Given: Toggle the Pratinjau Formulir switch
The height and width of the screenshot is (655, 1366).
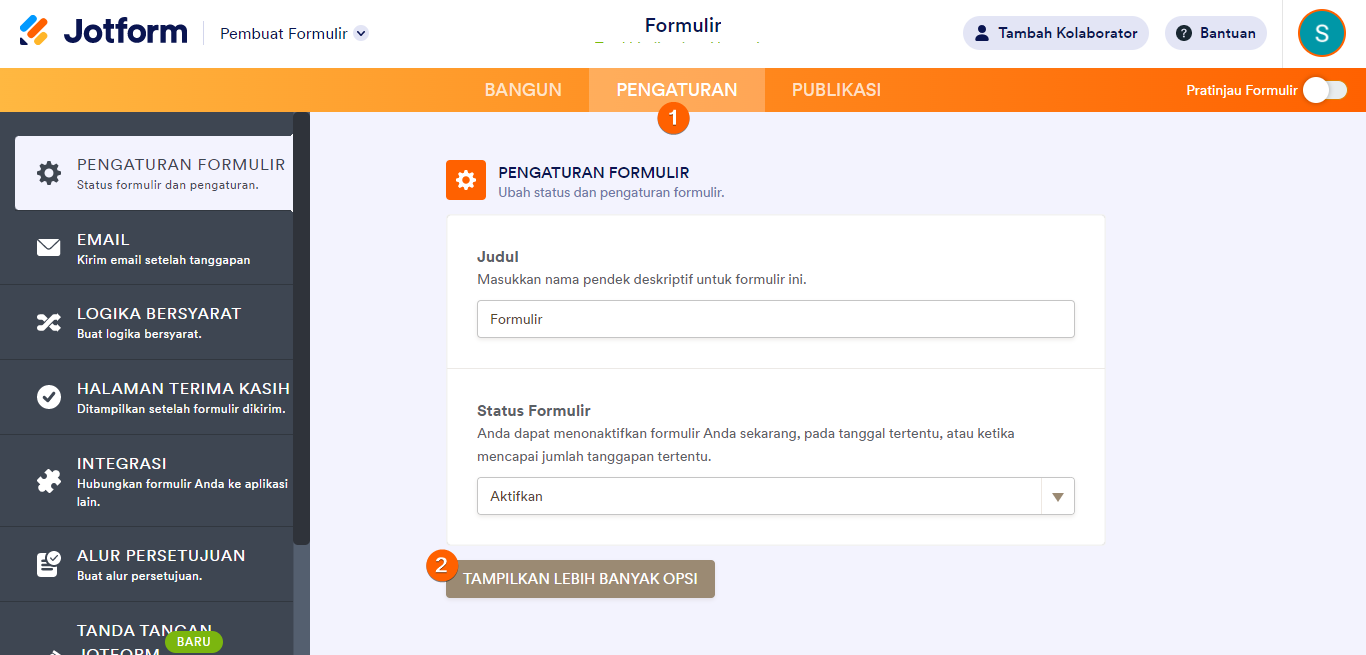Looking at the screenshot, I should coord(1324,90).
